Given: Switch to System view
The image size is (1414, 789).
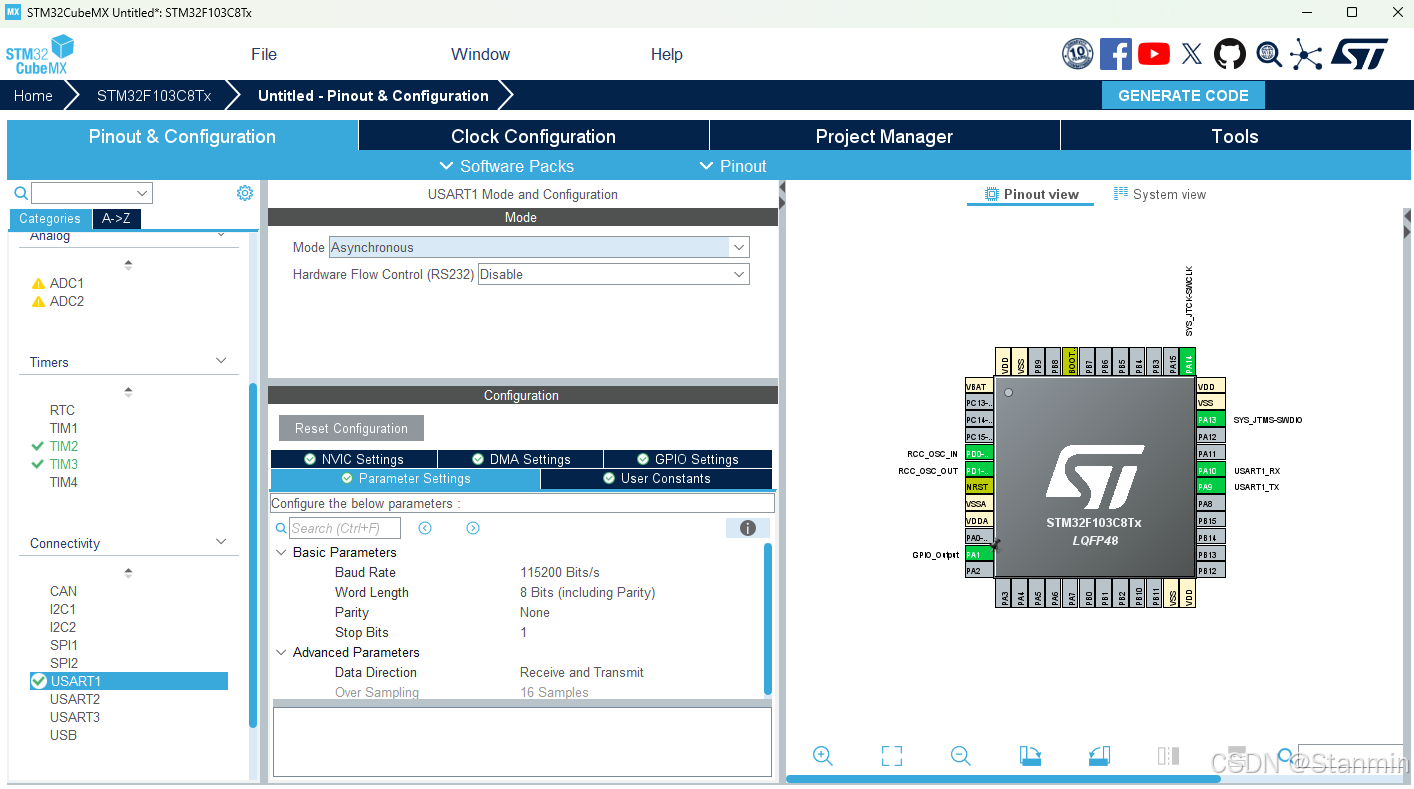Looking at the screenshot, I should [x=1160, y=194].
